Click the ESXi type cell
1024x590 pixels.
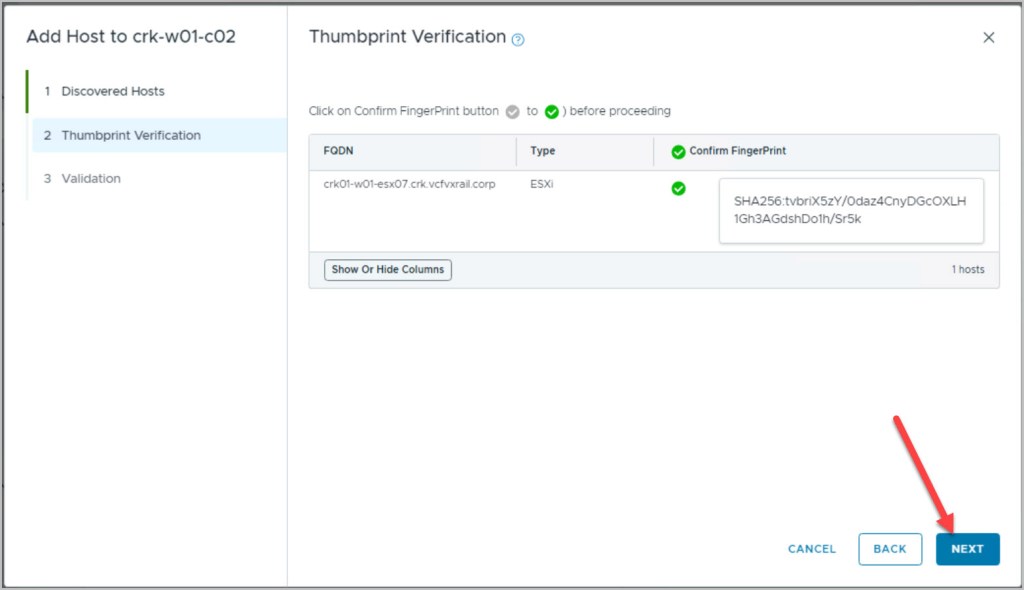pyautogui.click(x=541, y=185)
